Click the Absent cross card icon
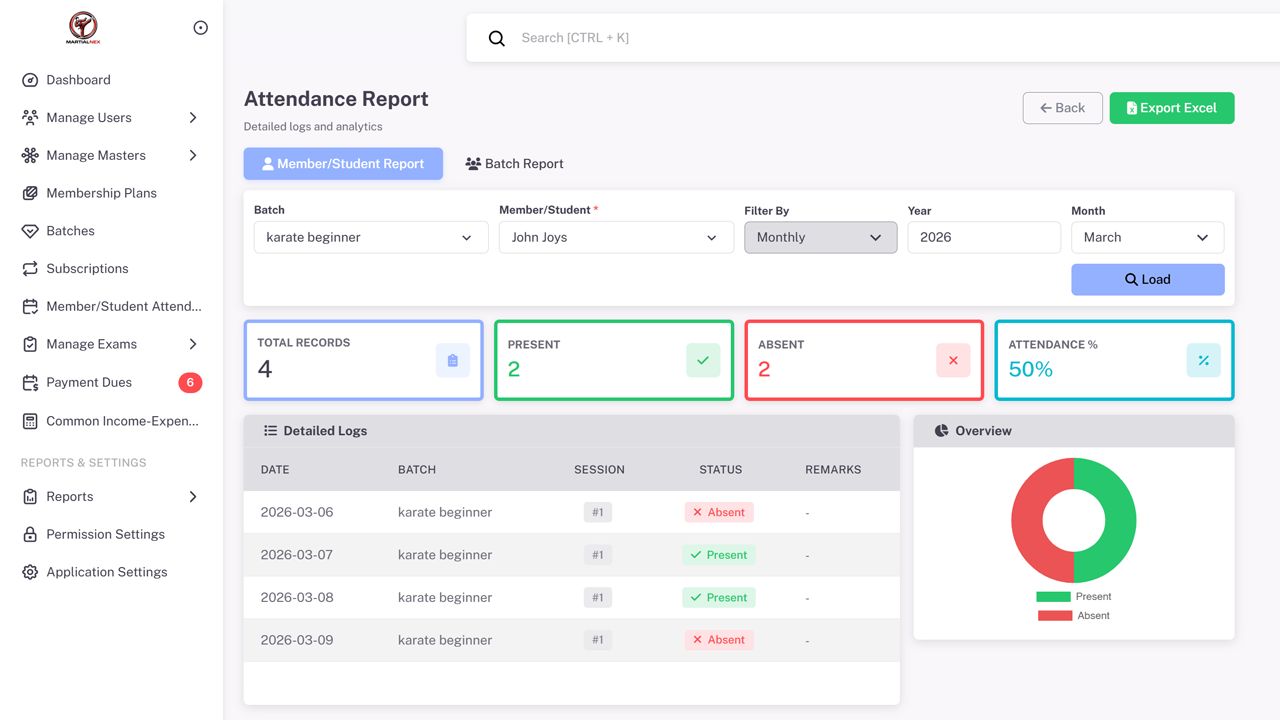The height and width of the screenshot is (720, 1280). 952,360
